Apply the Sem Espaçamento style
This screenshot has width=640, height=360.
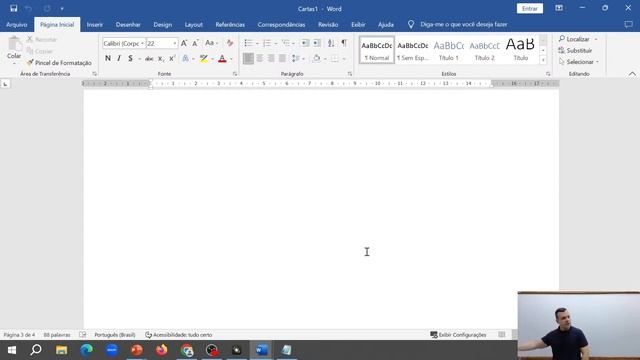[x=413, y=50]
